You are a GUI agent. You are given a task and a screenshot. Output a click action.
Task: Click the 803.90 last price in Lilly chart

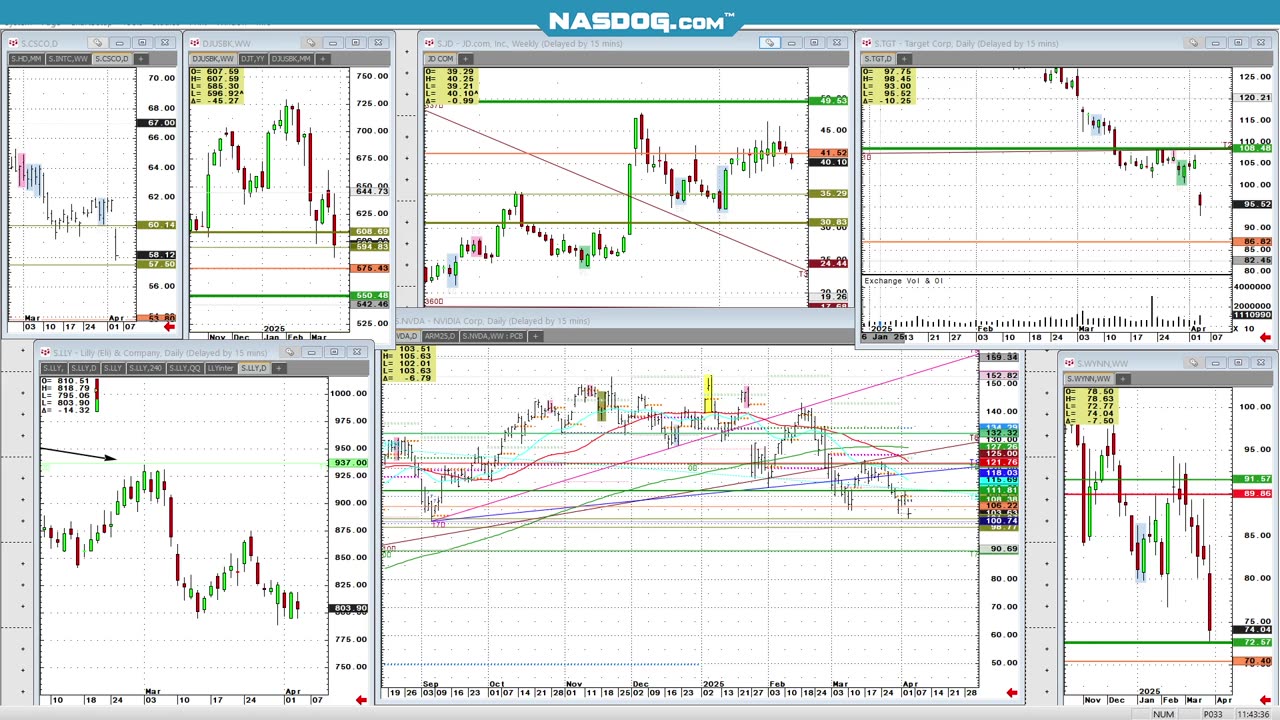(350, 608)
